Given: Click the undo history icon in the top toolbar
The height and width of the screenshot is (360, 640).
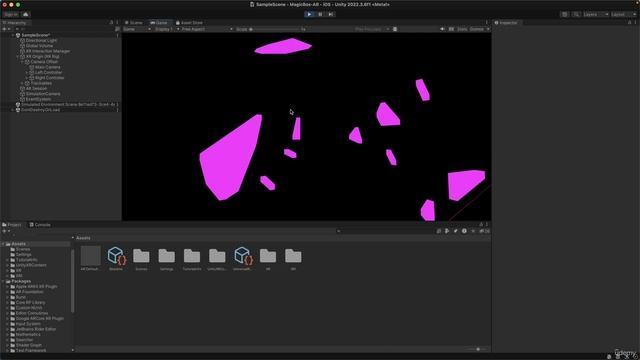Looking at the screenshot, I should (x=564, y=14).
